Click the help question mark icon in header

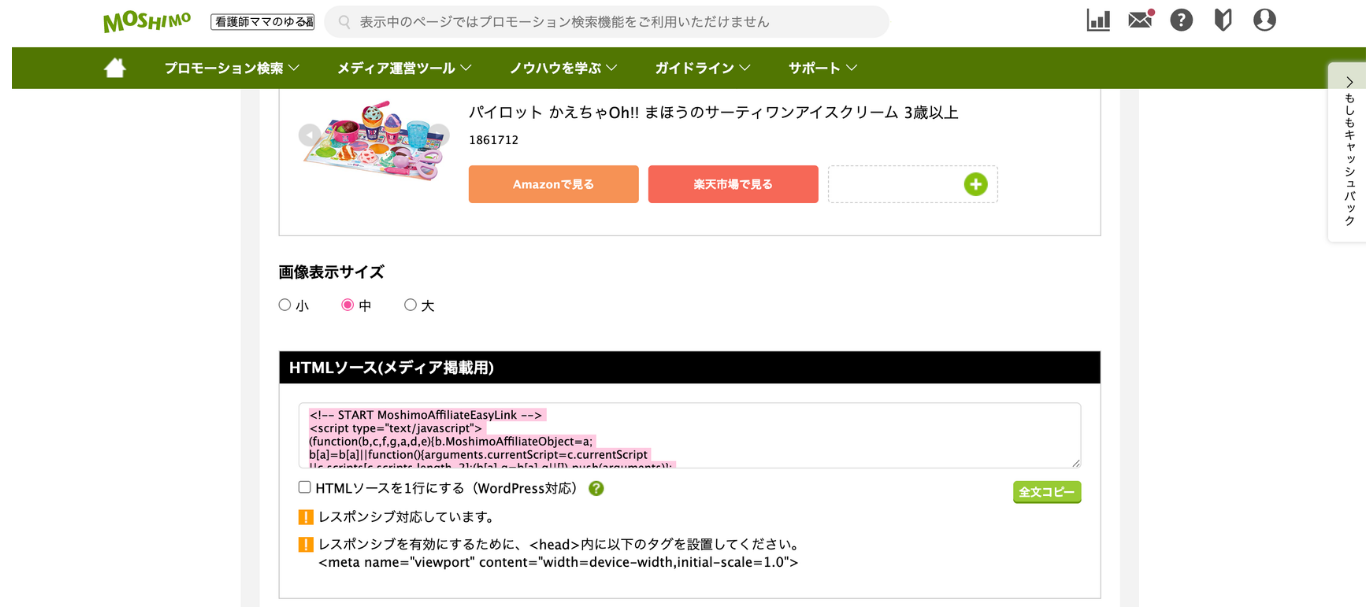click(x=1181, y=20)
